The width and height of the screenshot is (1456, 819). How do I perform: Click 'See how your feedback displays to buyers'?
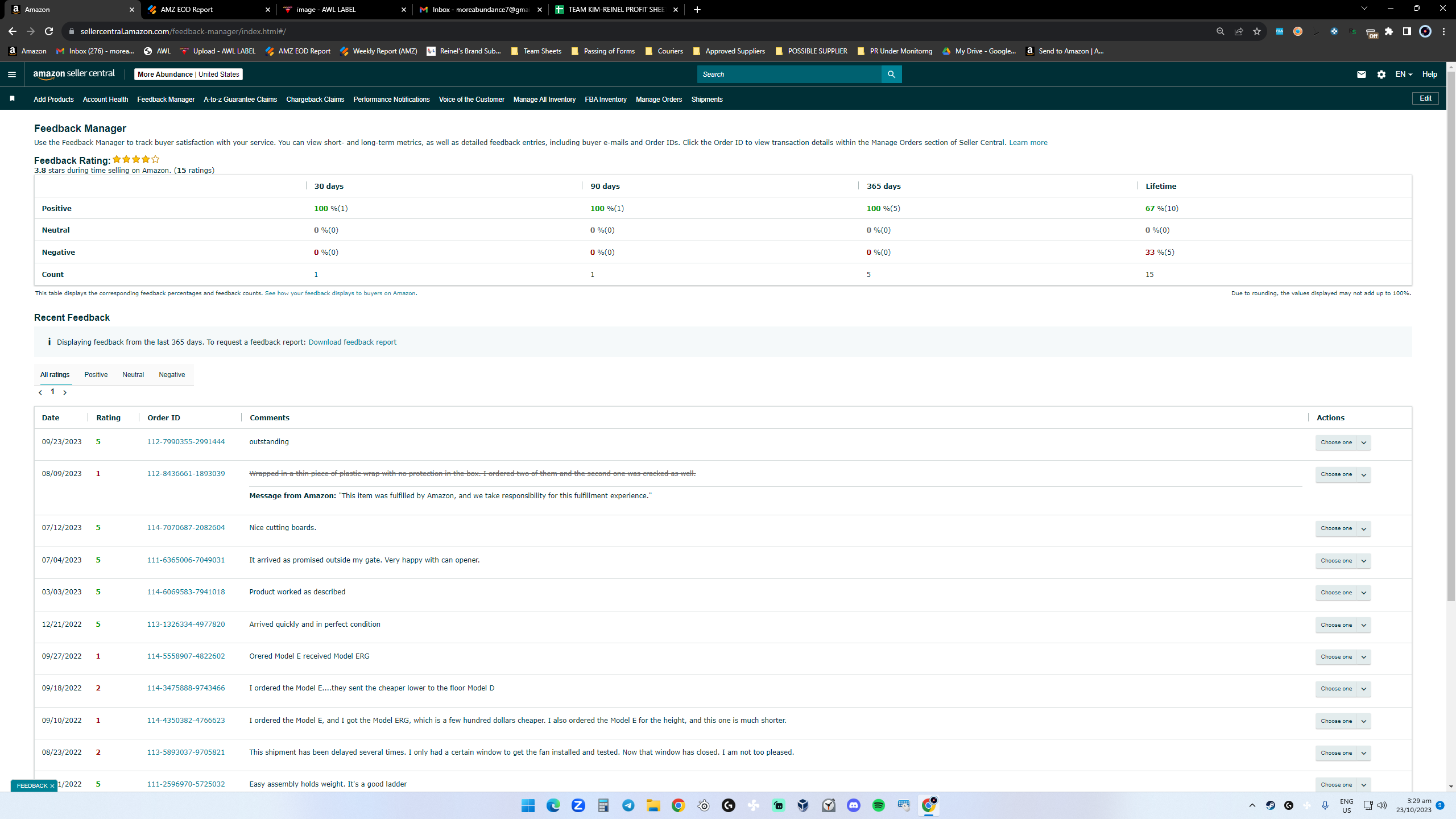click(341, 293)
